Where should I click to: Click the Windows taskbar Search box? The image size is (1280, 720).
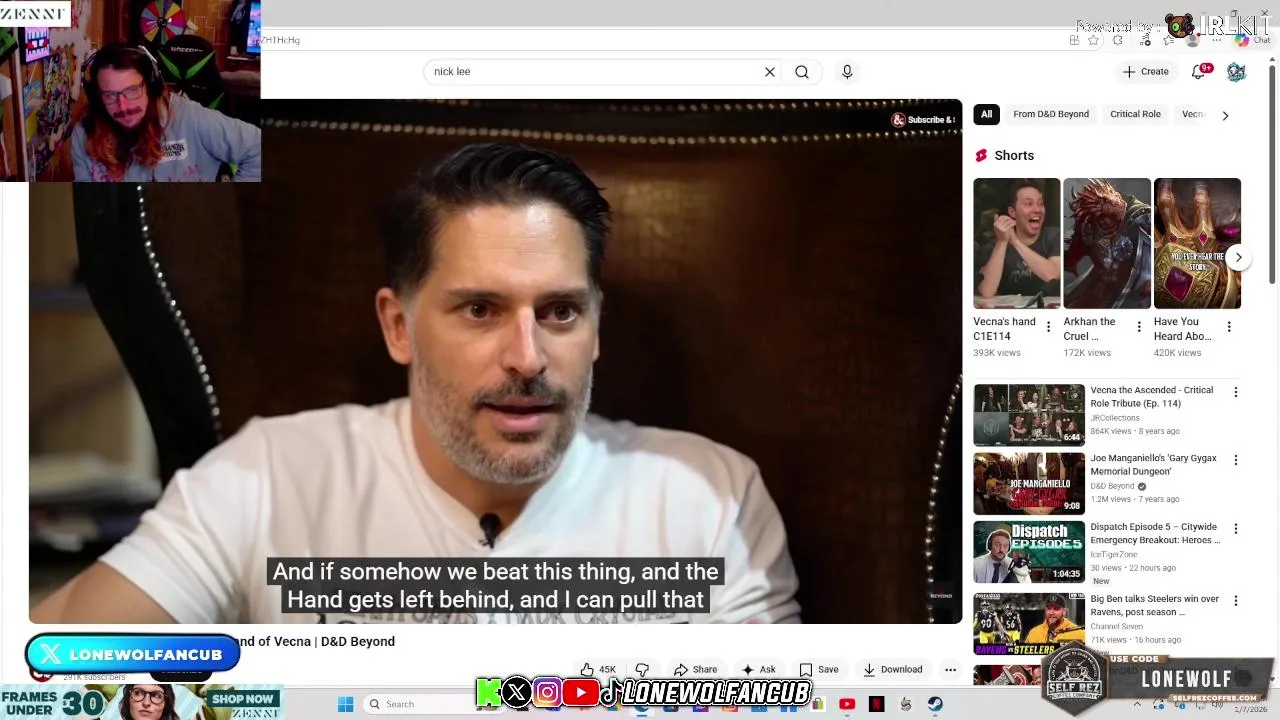418,704
